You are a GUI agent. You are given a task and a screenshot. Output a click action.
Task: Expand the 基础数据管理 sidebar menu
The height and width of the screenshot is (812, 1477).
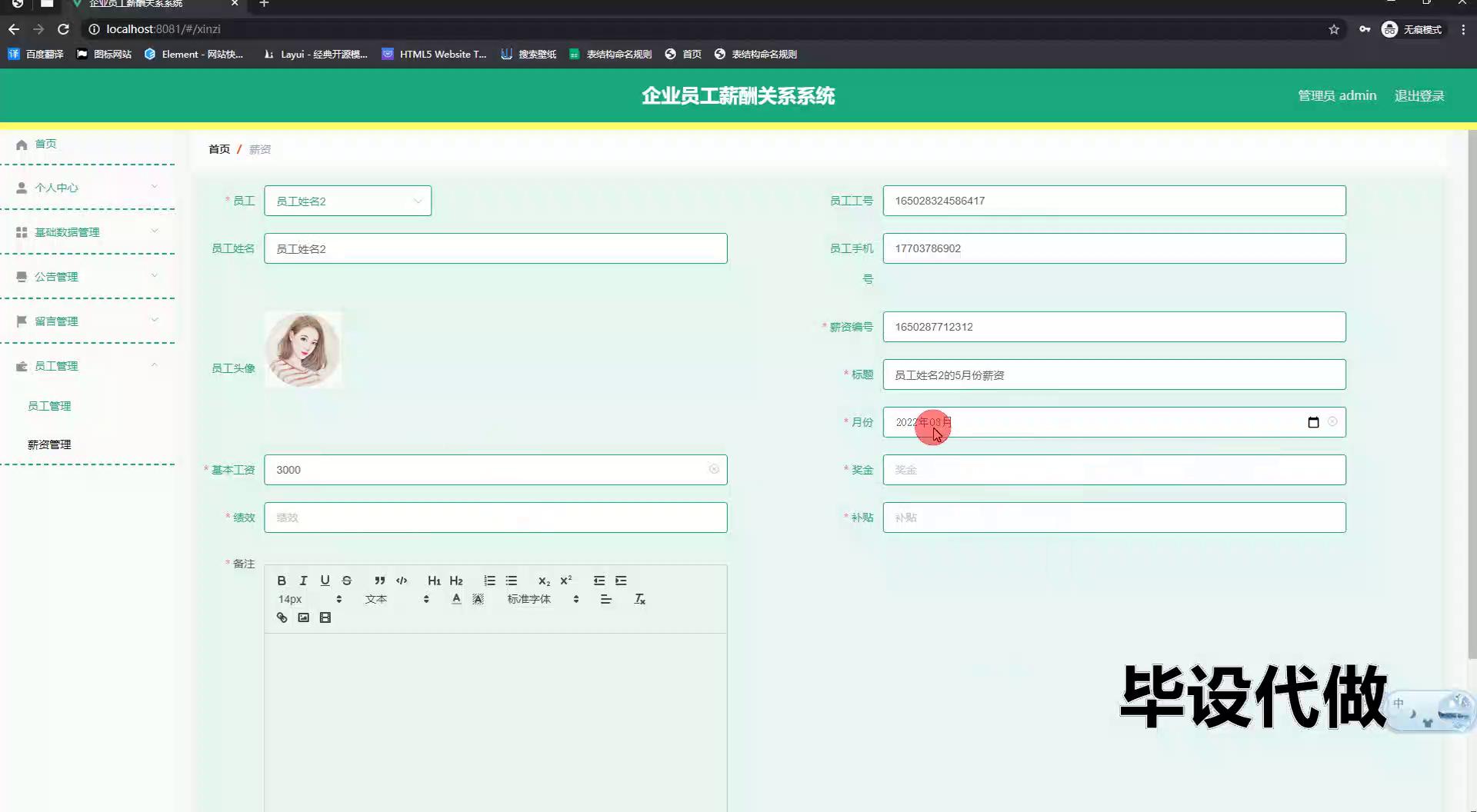pyautogui.click(x=88, y=232)
